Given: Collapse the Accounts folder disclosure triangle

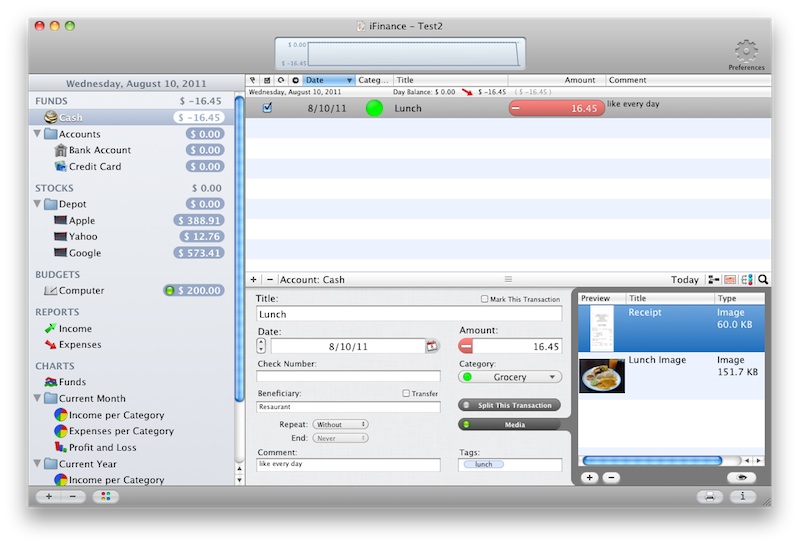Looking at the screenshot, I should click(x=38, y=134).
